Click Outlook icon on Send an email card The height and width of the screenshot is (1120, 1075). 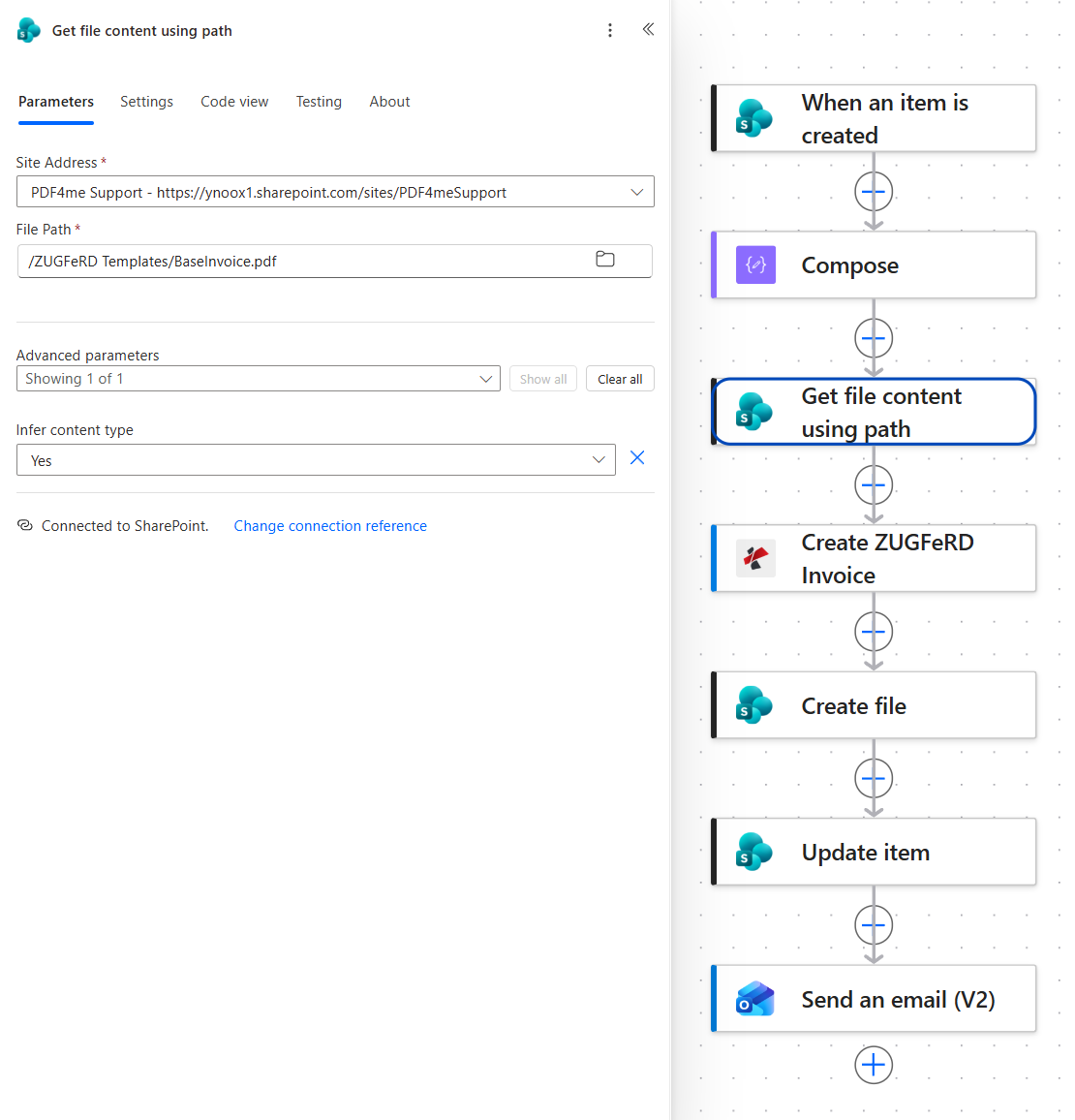click(755, 999)
